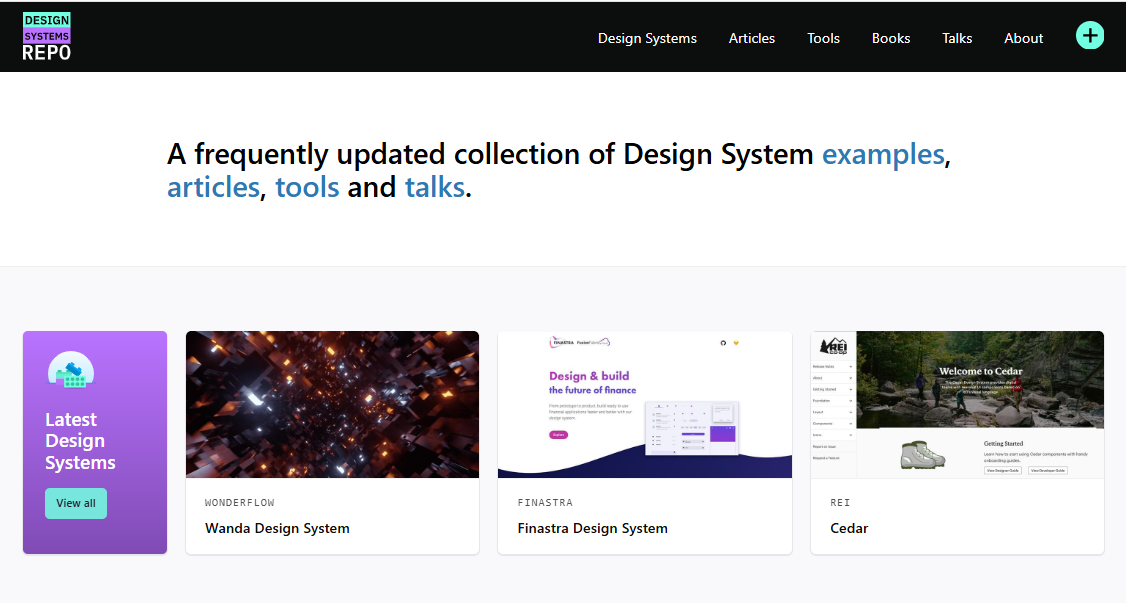The image size is (1126, 603).
Task: Click the Finastra Design System title
Action: 592,528
